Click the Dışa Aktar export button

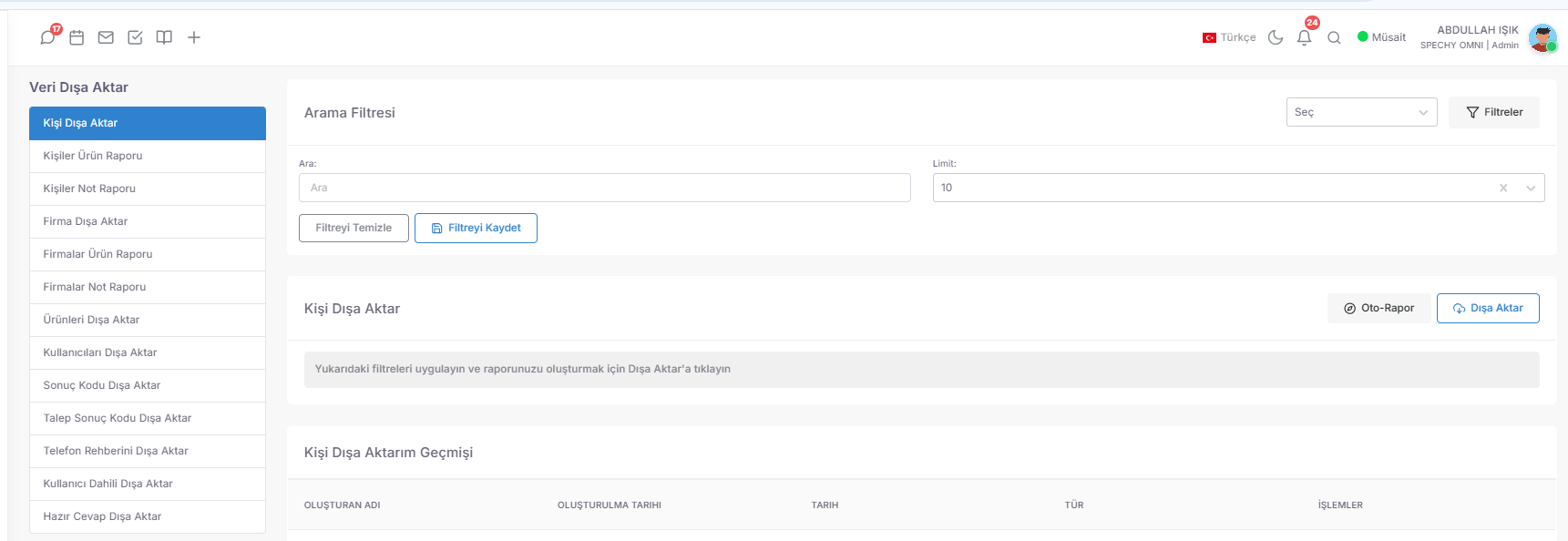coord(1488,308)
